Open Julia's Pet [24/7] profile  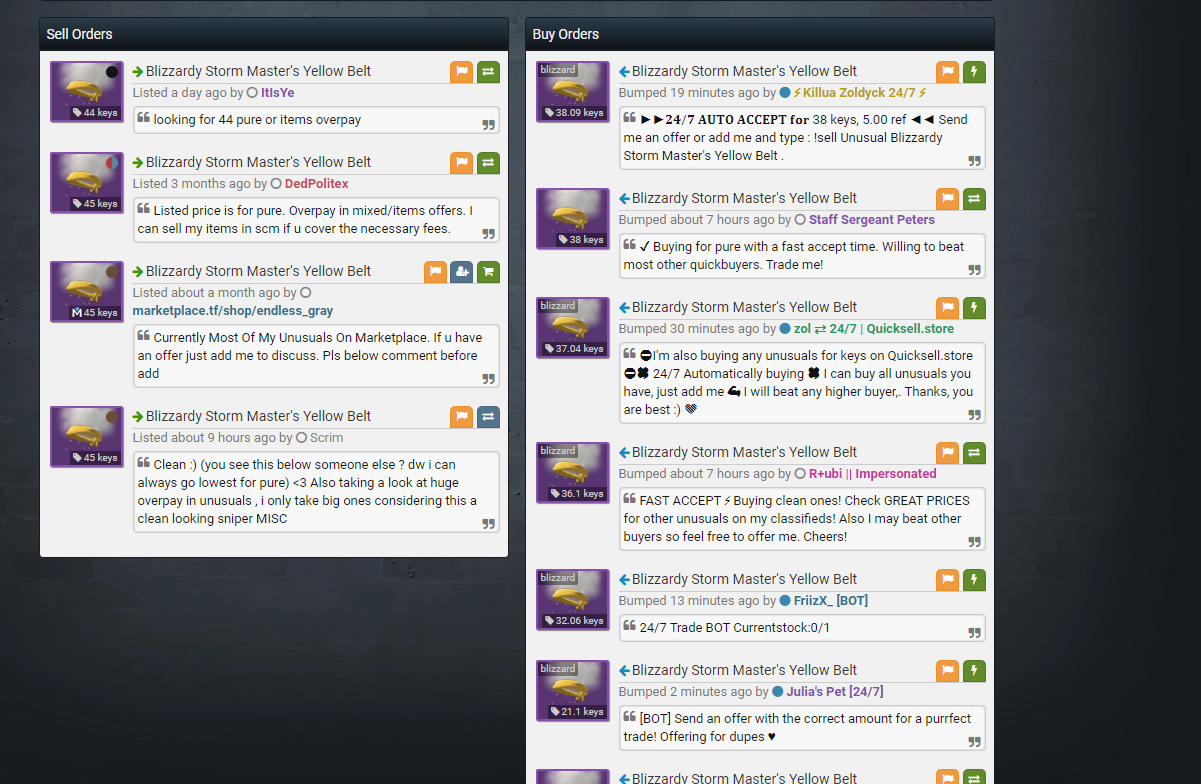coord(834,692)
